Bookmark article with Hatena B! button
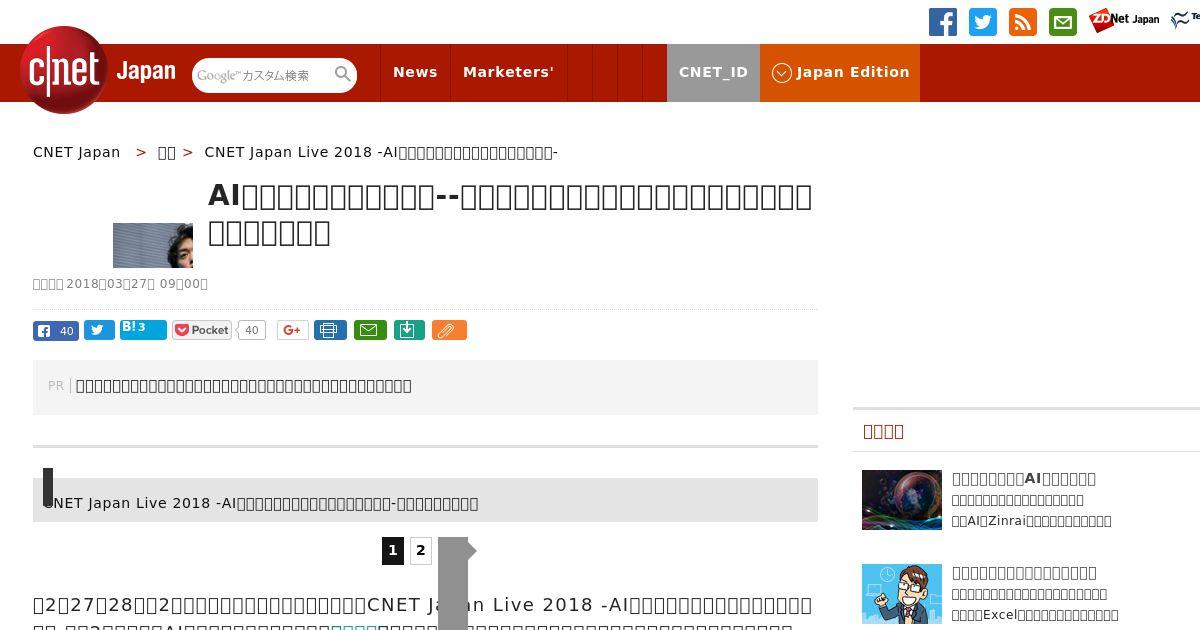This screenshot has height=630, width=1200. (143, 330)
